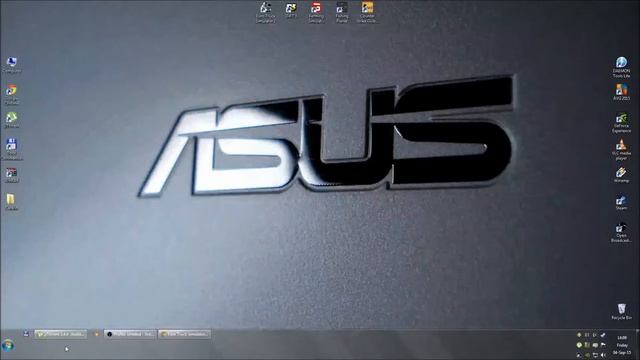Launch Google Chrome from the desktop
Viewport: 640px width, 360px height.
pyautogui.click(x=11, y=95)
